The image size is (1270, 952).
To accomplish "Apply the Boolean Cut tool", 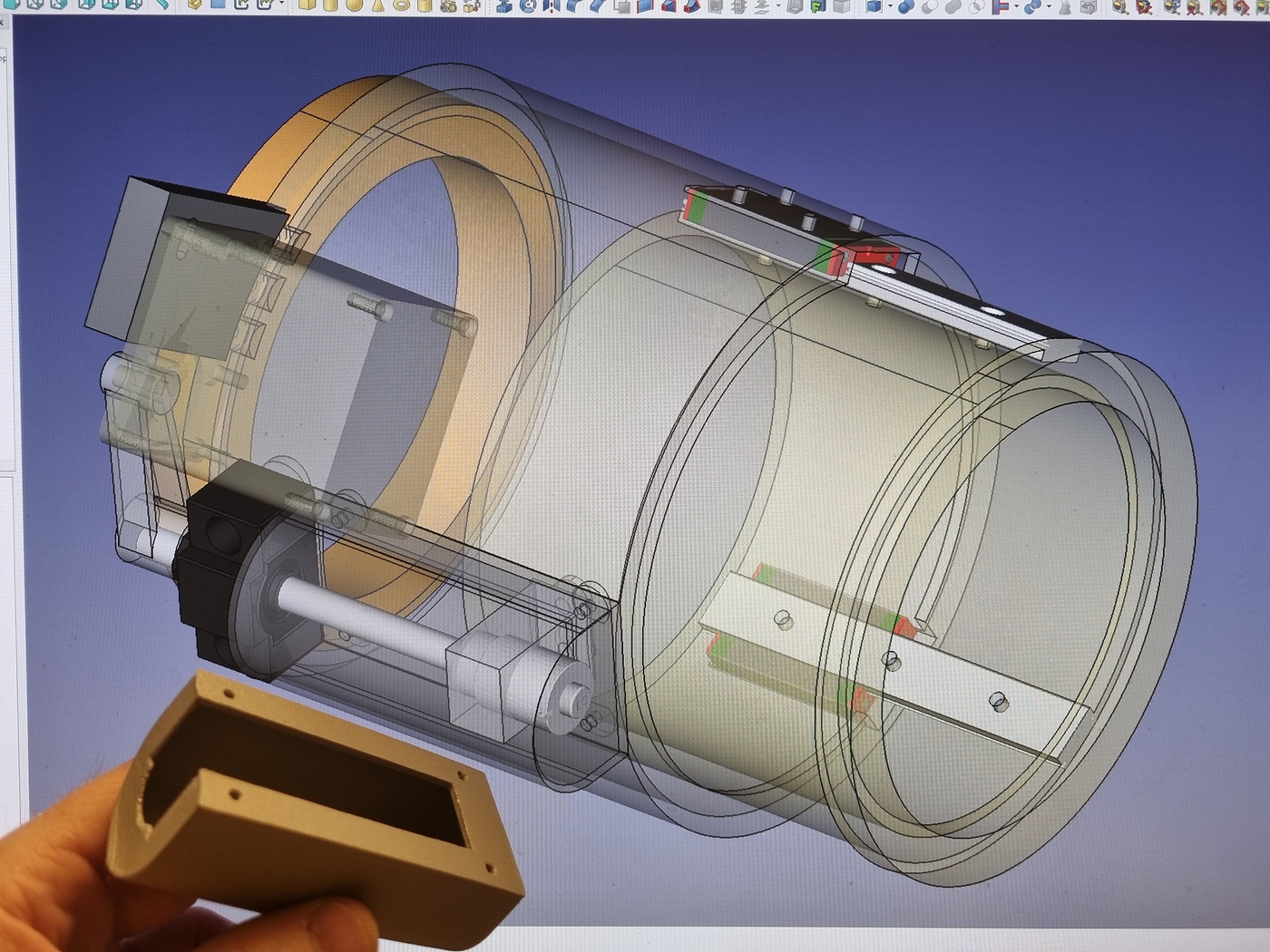I will pos(928,5).
